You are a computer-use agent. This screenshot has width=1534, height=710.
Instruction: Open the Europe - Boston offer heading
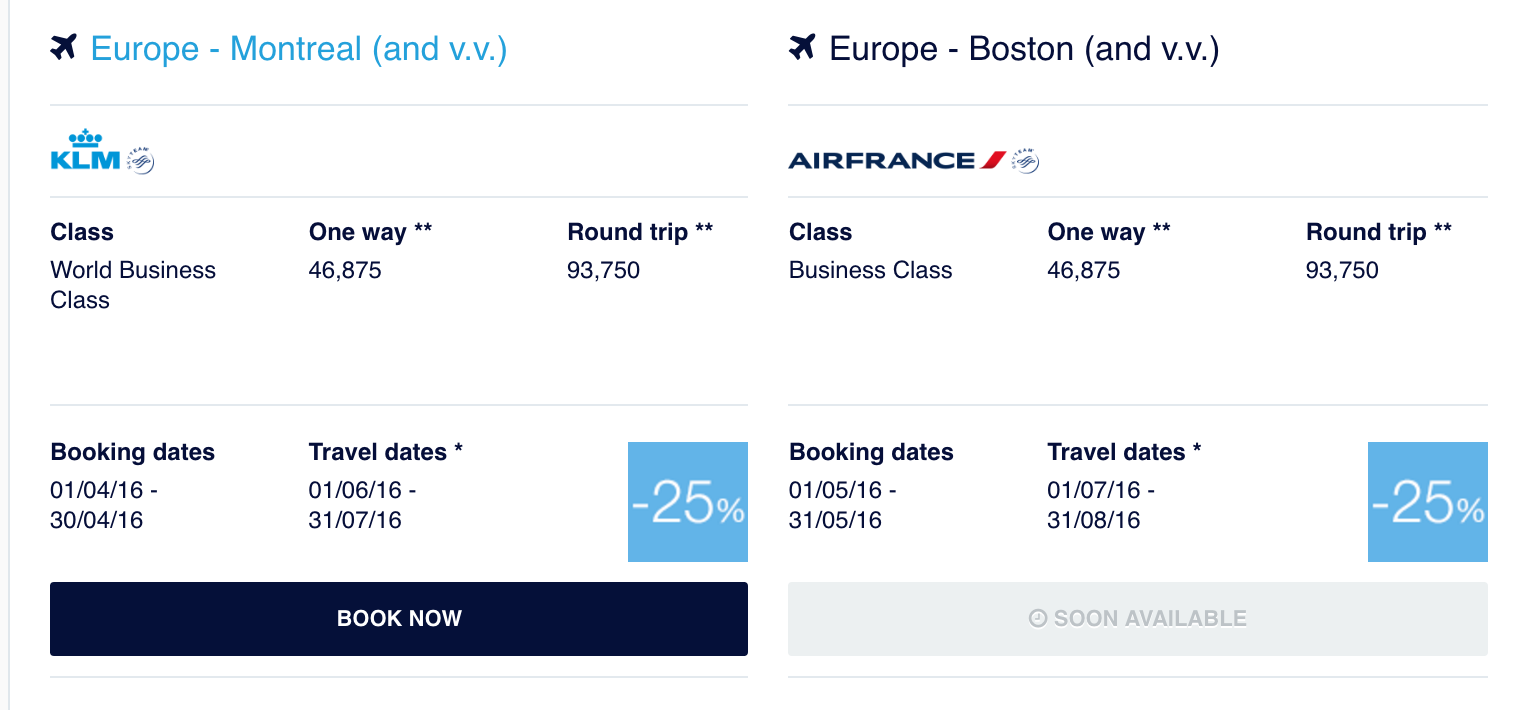[1025, 48]
